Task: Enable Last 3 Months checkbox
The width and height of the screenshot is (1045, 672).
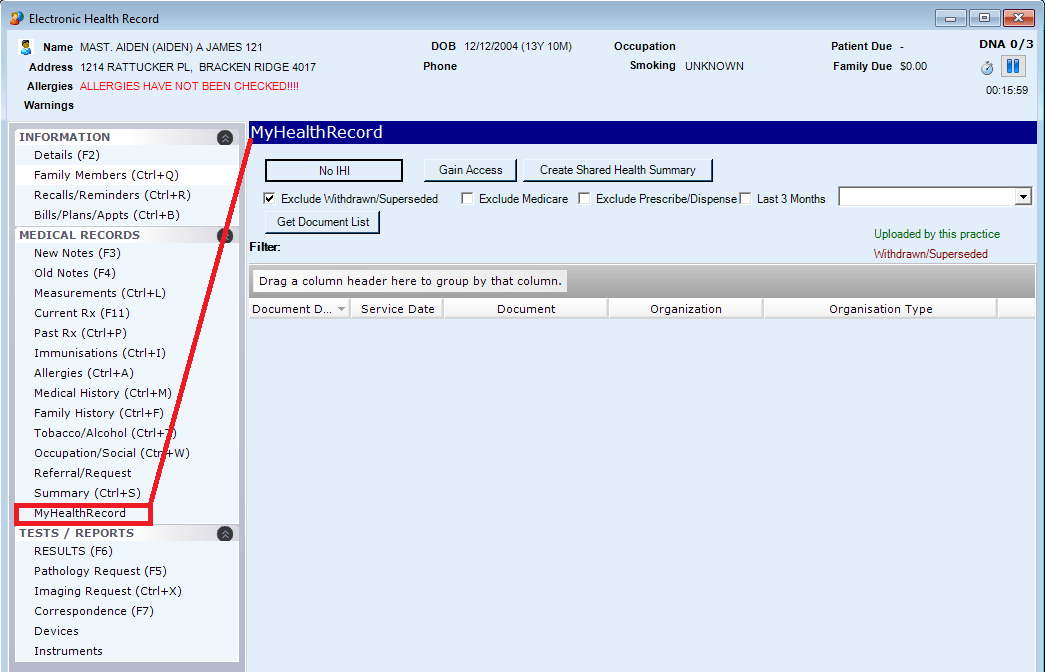Action: click(x=746, y=198)
